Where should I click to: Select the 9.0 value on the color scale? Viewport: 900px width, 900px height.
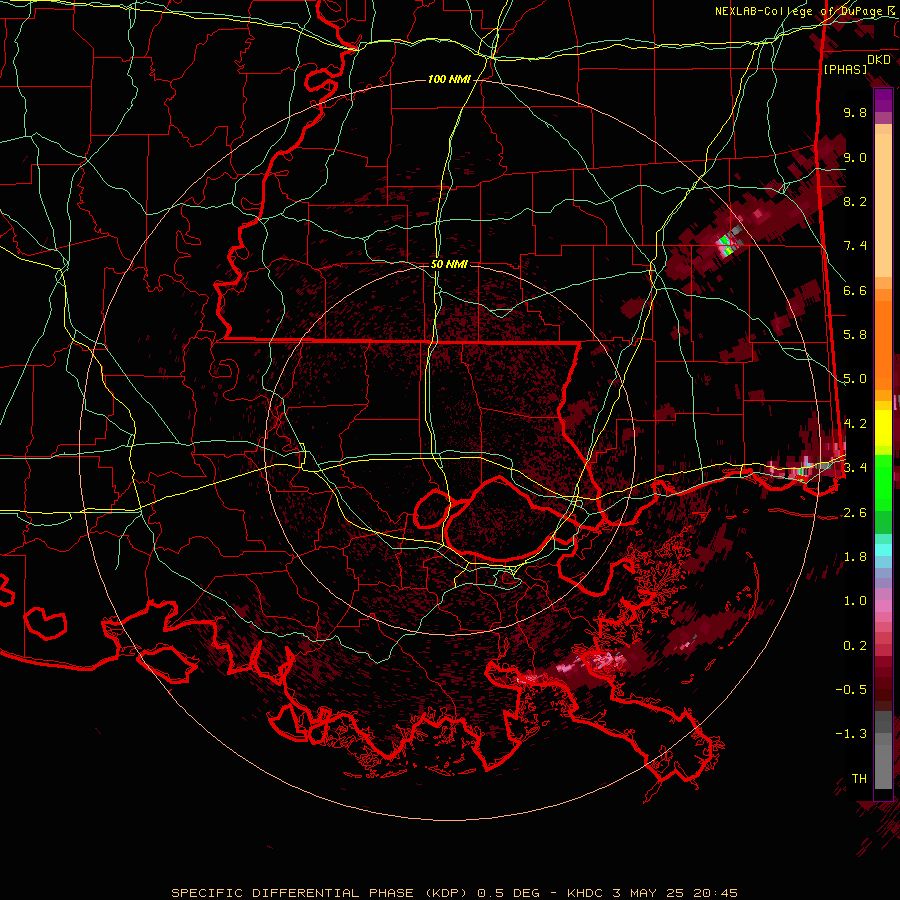pos(855,157)
